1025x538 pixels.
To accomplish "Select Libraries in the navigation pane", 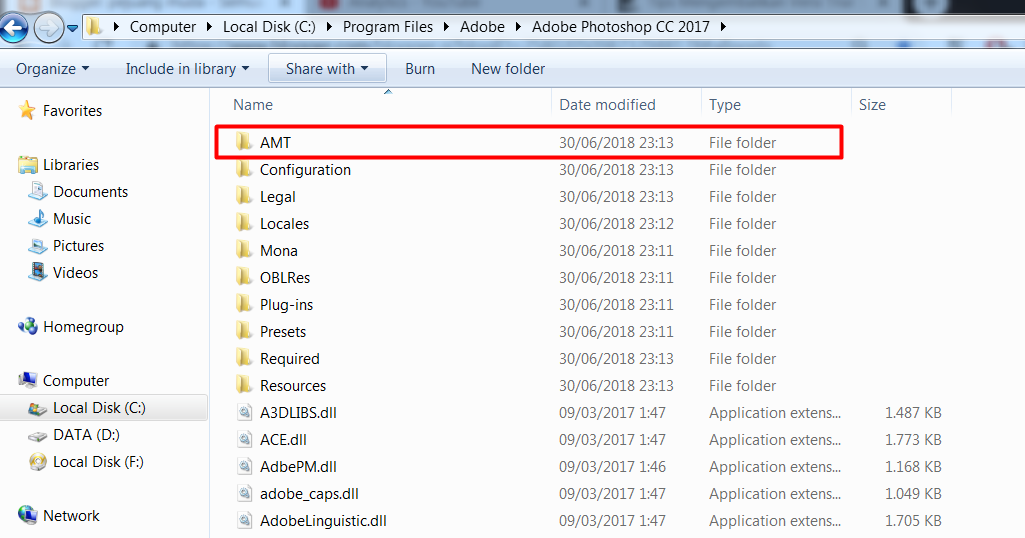I will point(71,165).
